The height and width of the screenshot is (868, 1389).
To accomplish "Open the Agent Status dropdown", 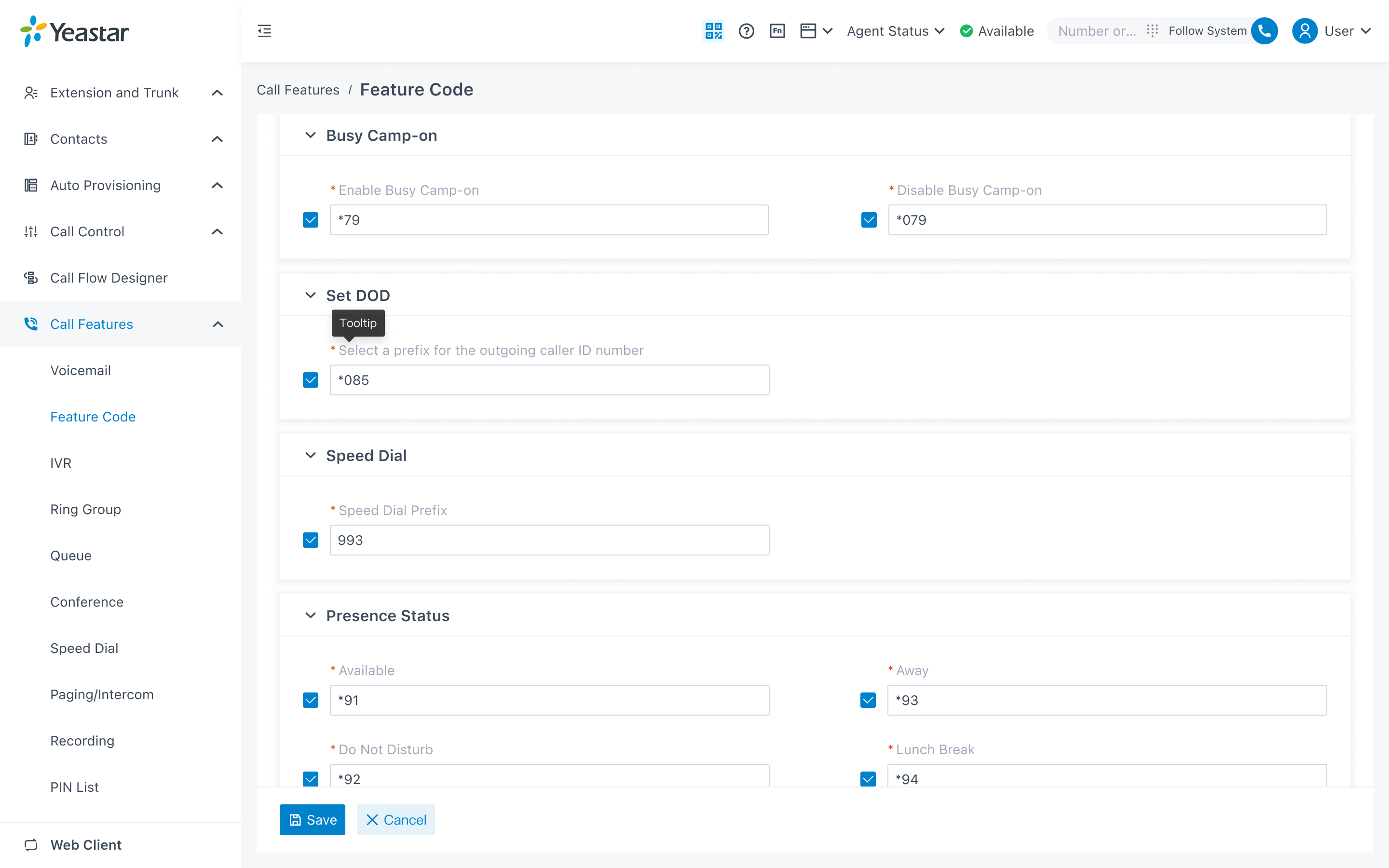I will pos(896,31).
